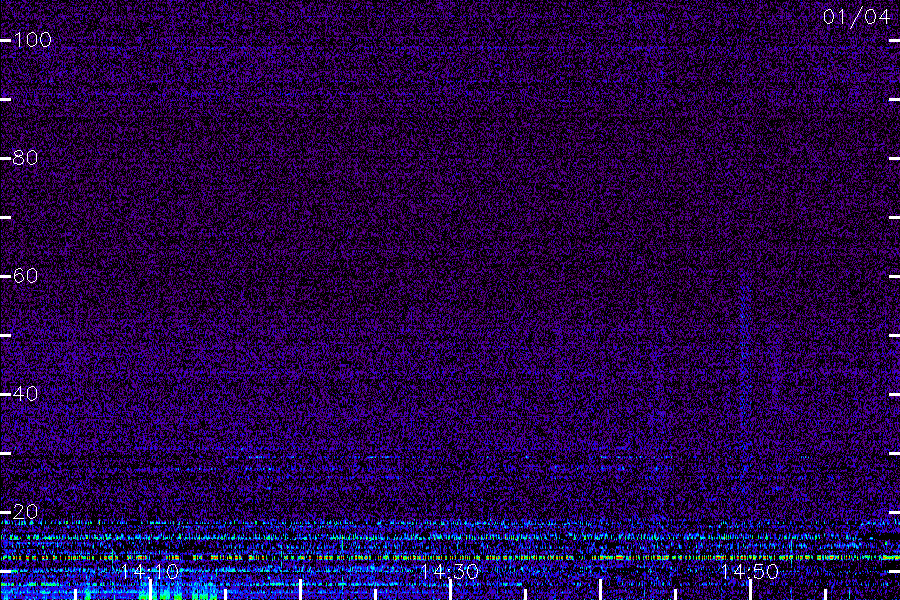Click the 01/04 date stamp
The image size is (900, 600).
[856, 17]
